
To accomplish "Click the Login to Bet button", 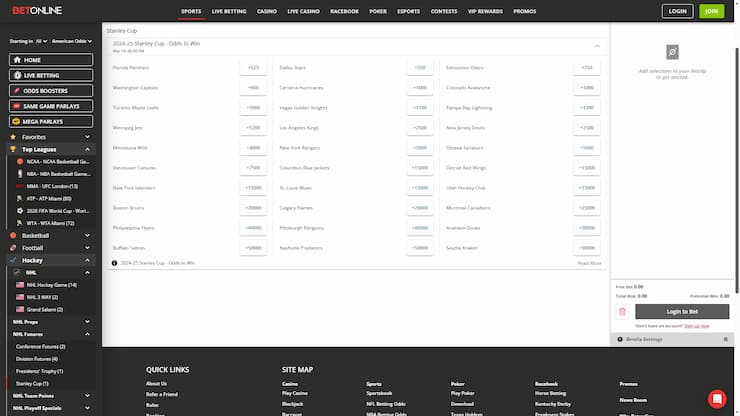I will click(681, 312).
